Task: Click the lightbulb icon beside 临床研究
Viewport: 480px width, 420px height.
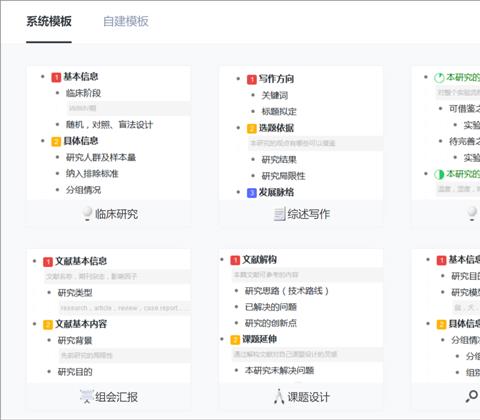Action: pyautogui.click(x=87, y=214)
